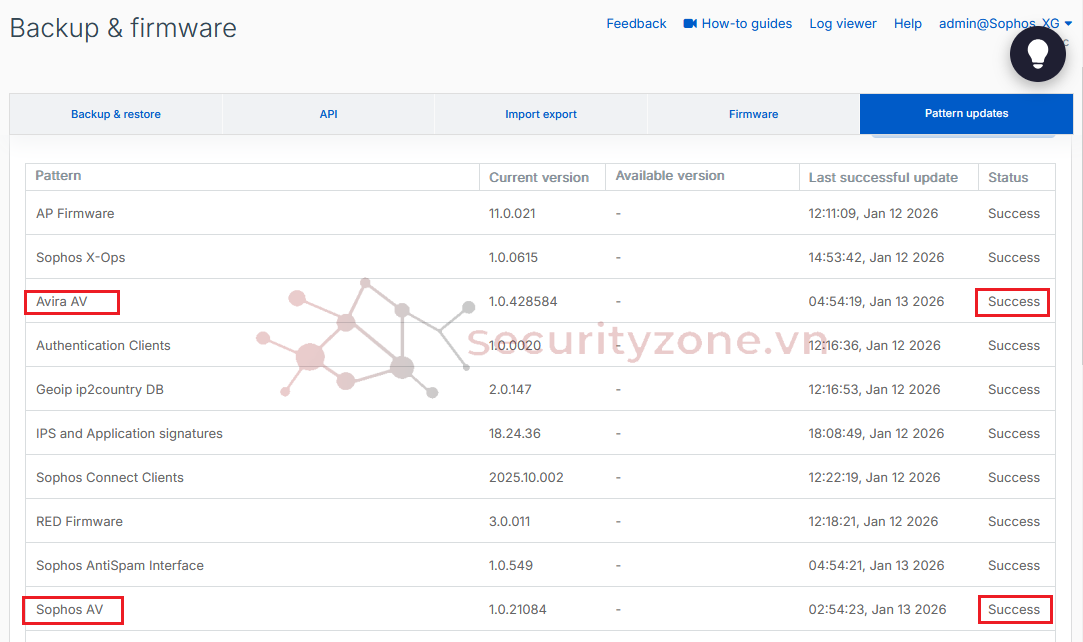
Task: Click the Status column header
Action: tap(1007, 177)
